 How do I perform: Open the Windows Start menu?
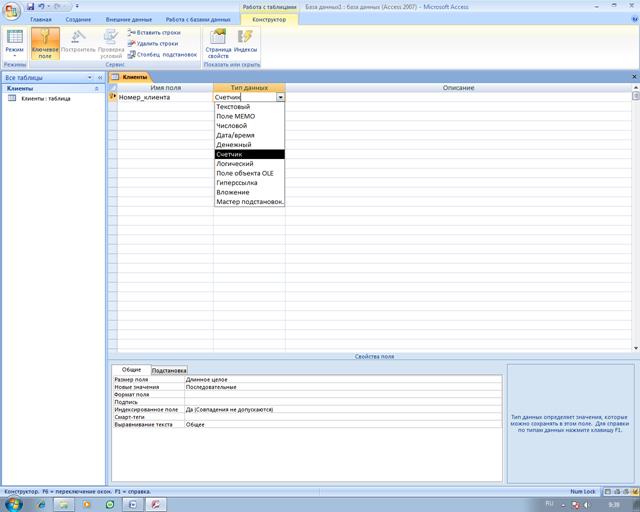pos(14,504)
